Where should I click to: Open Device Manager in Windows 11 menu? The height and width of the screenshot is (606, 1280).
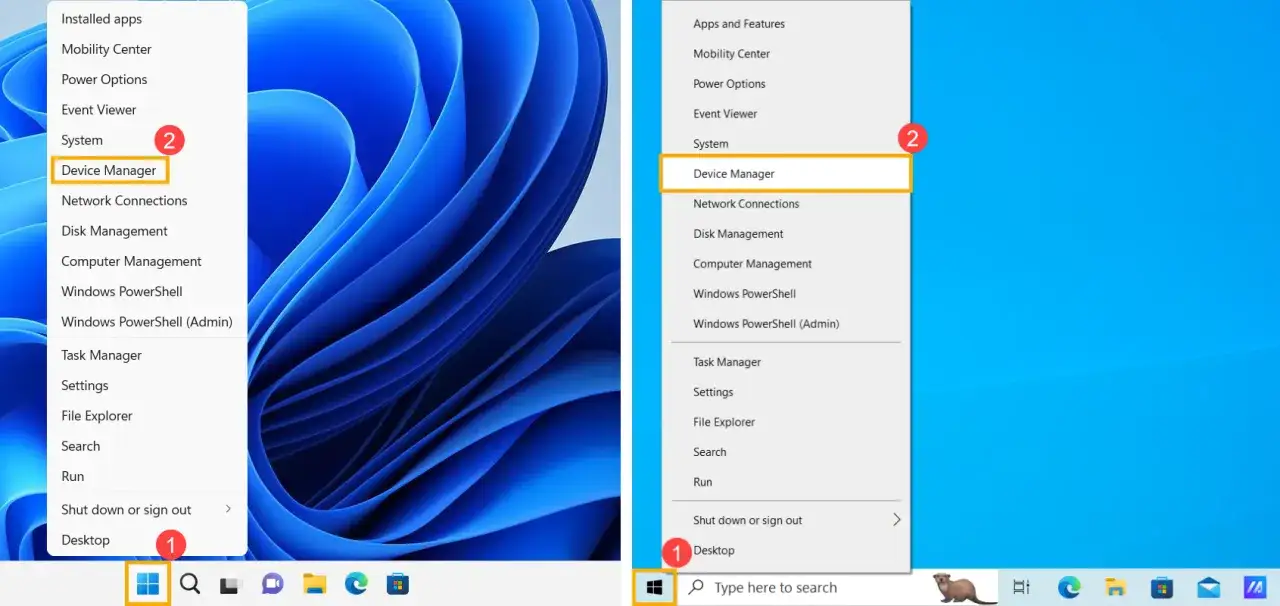(147, 170)
